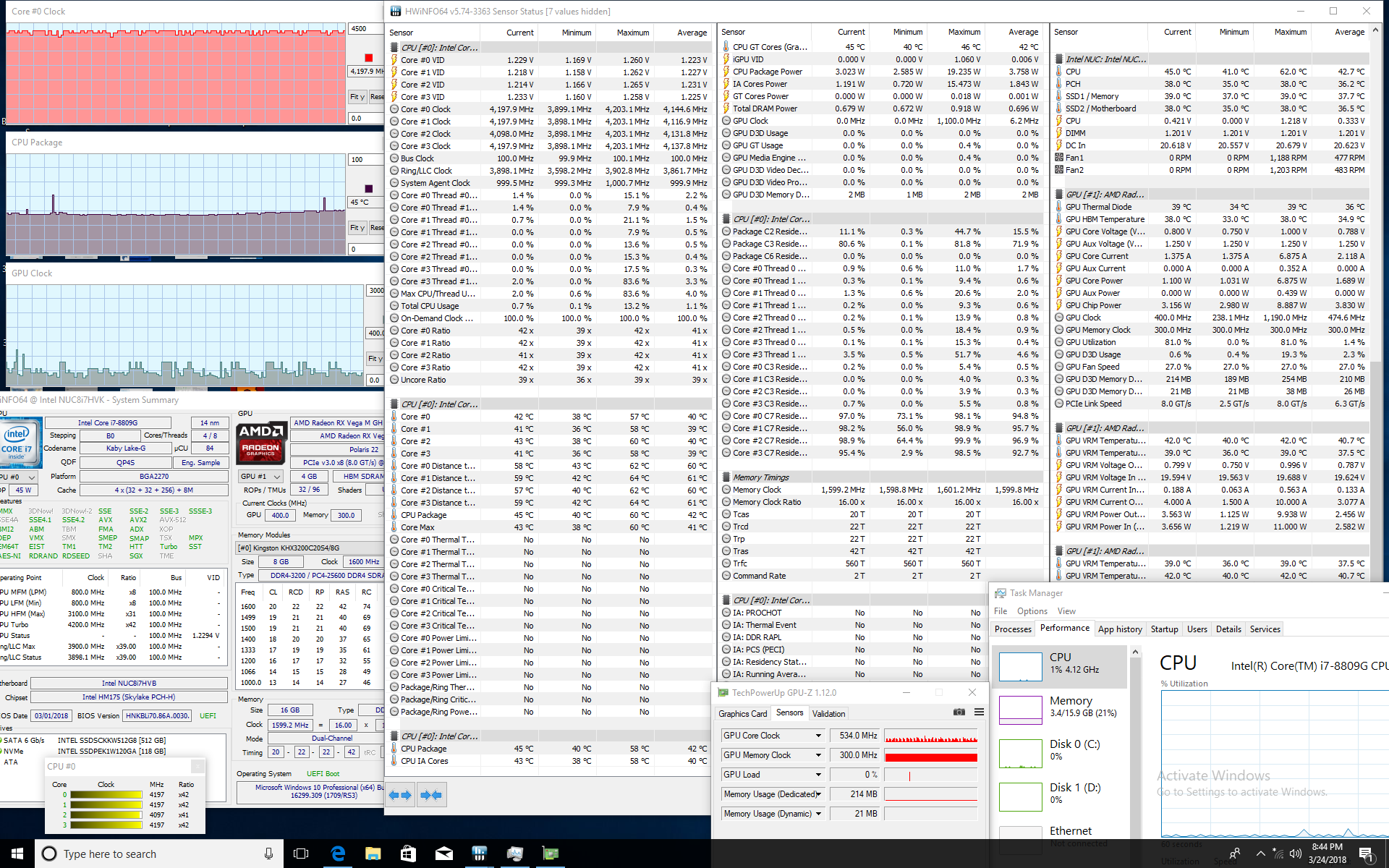
Task: Open the People icon in system tray
Action: tap(1234, 854)
